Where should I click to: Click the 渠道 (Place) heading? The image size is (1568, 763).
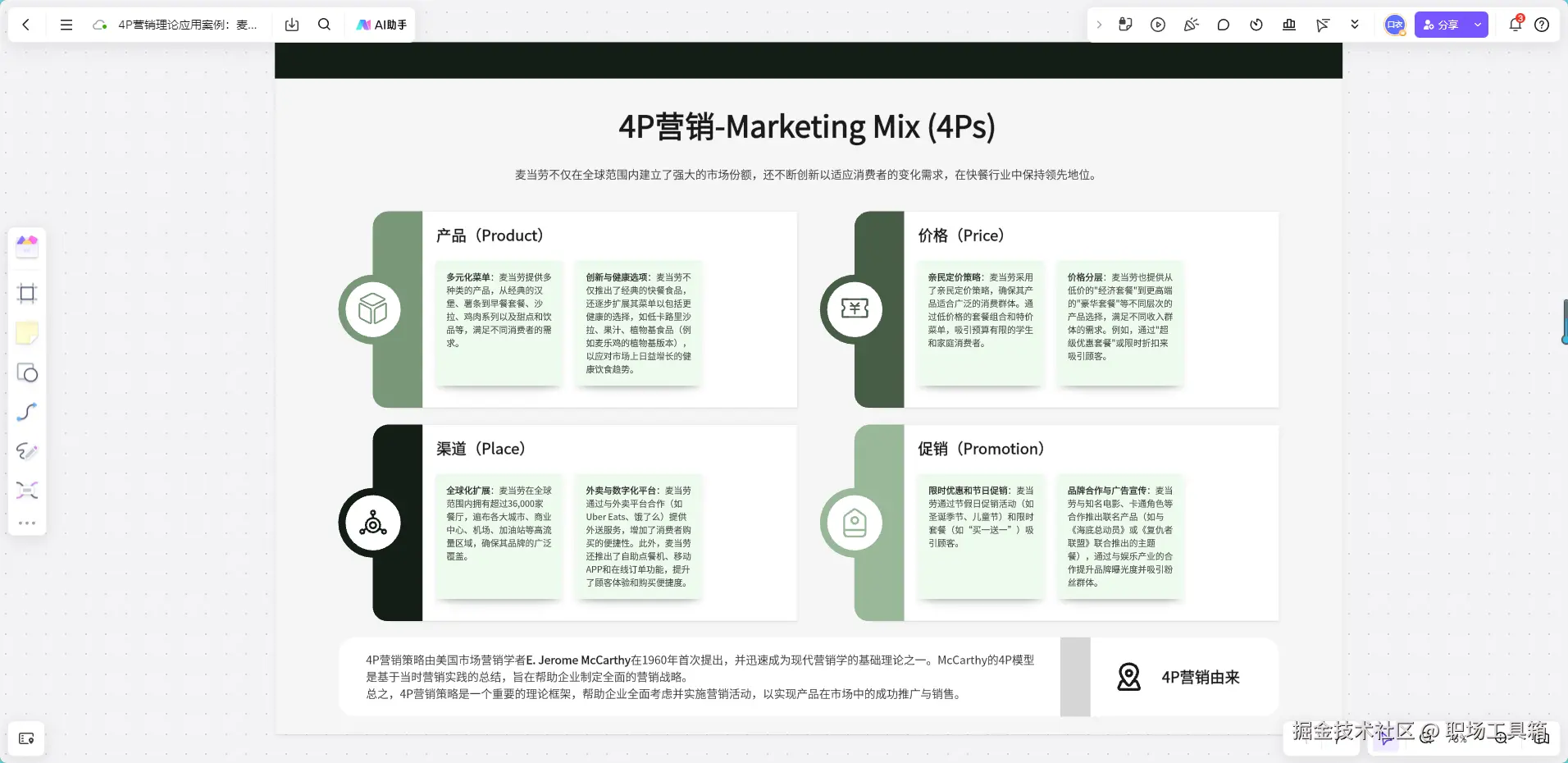pos(481,449)
